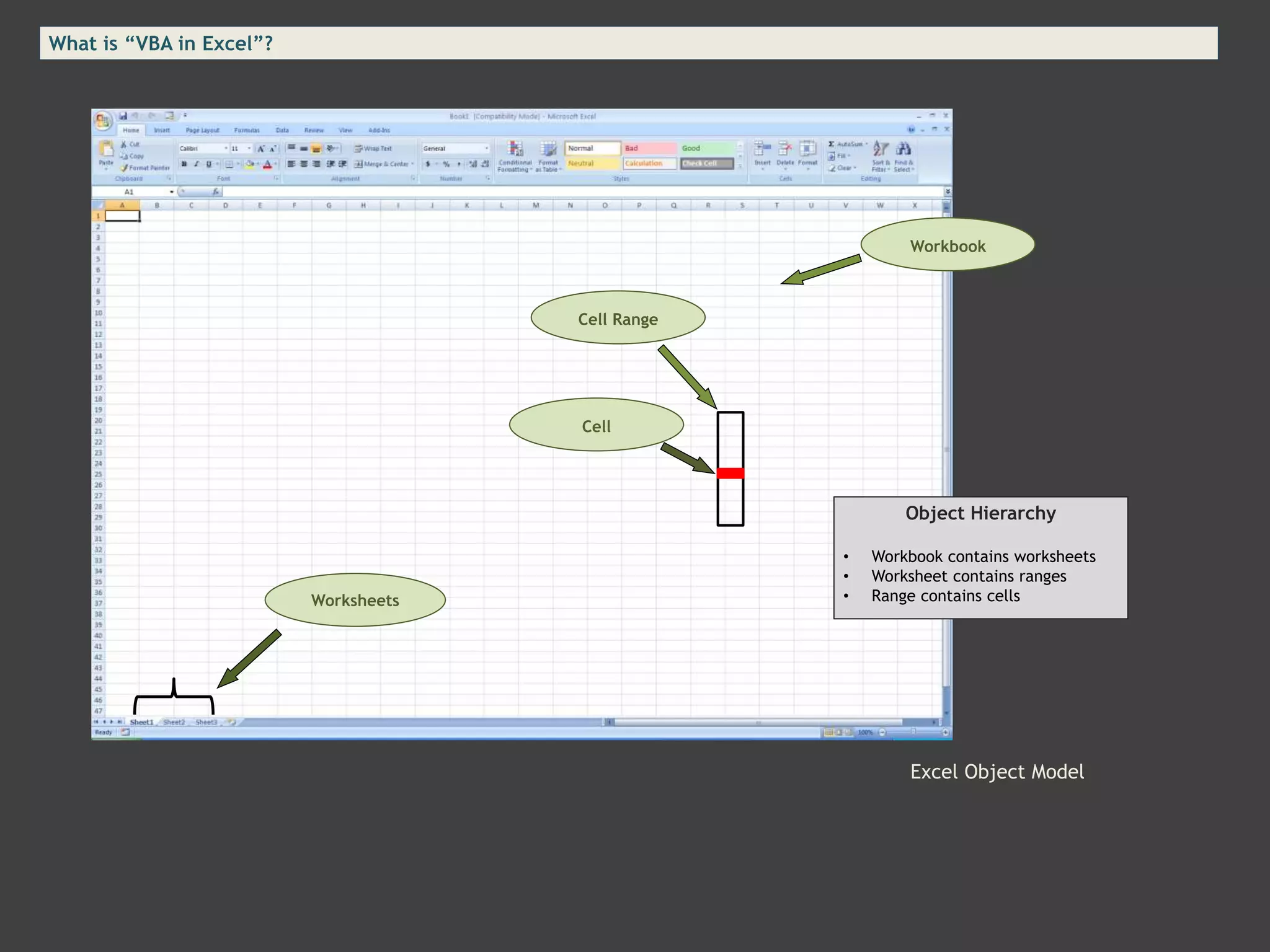
Task: Apply the Check Cell style
Action: click(707, 164)
